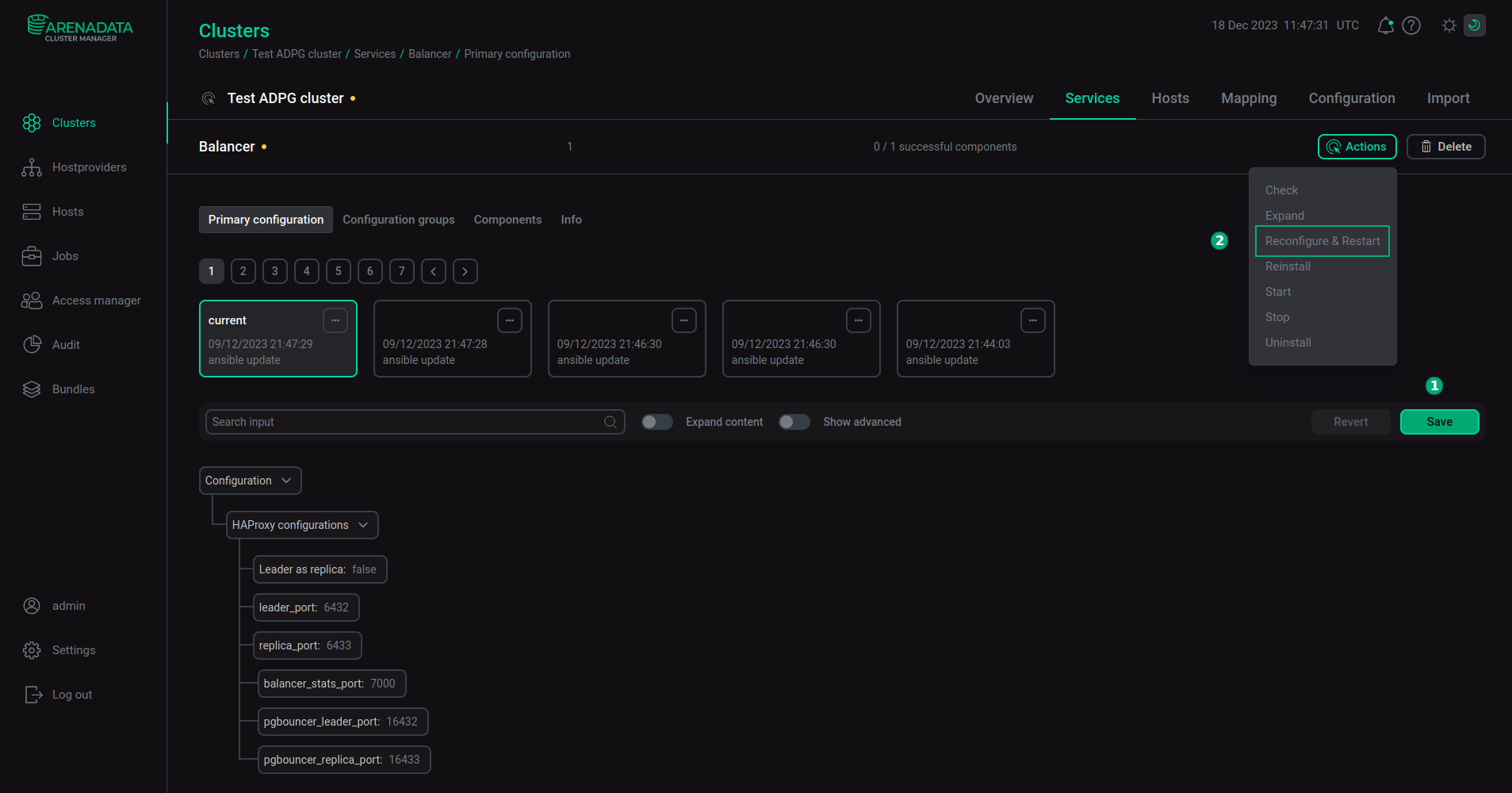Viewport: 1512px width, 793px height.
Task: Click the Log out icon
Action: pos(33,695)
